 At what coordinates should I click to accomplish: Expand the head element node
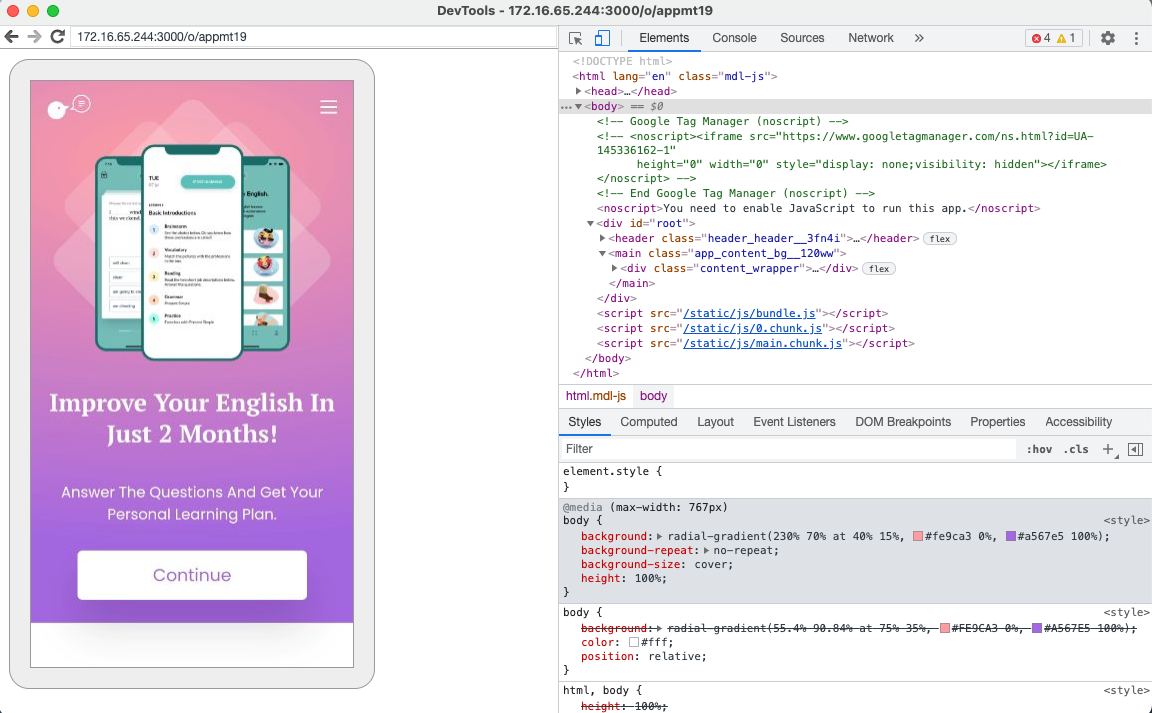click(x=579, y=91)
